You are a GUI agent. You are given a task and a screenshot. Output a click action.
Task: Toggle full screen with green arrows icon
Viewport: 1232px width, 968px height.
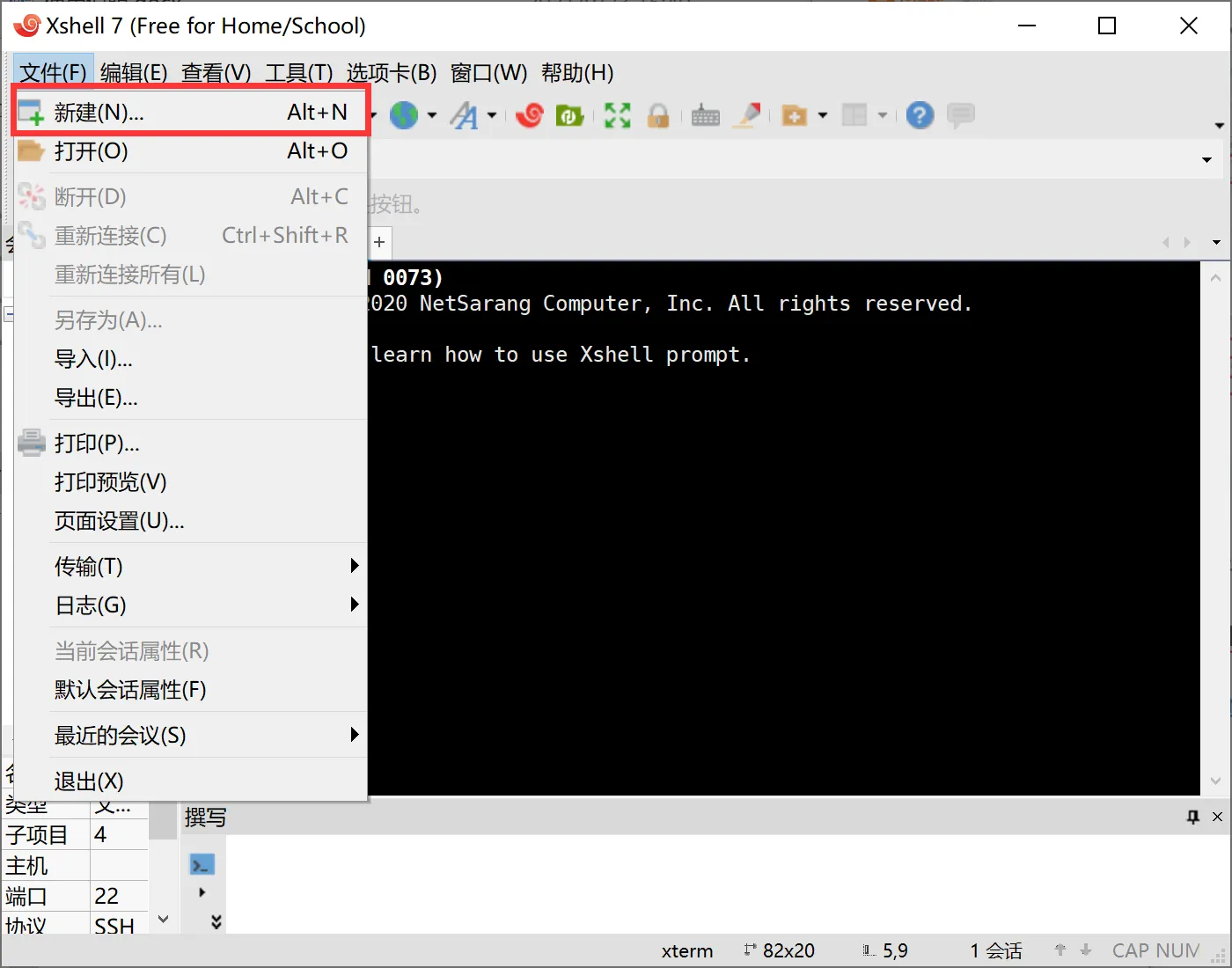pyautogui.click(x=618, y=114)
